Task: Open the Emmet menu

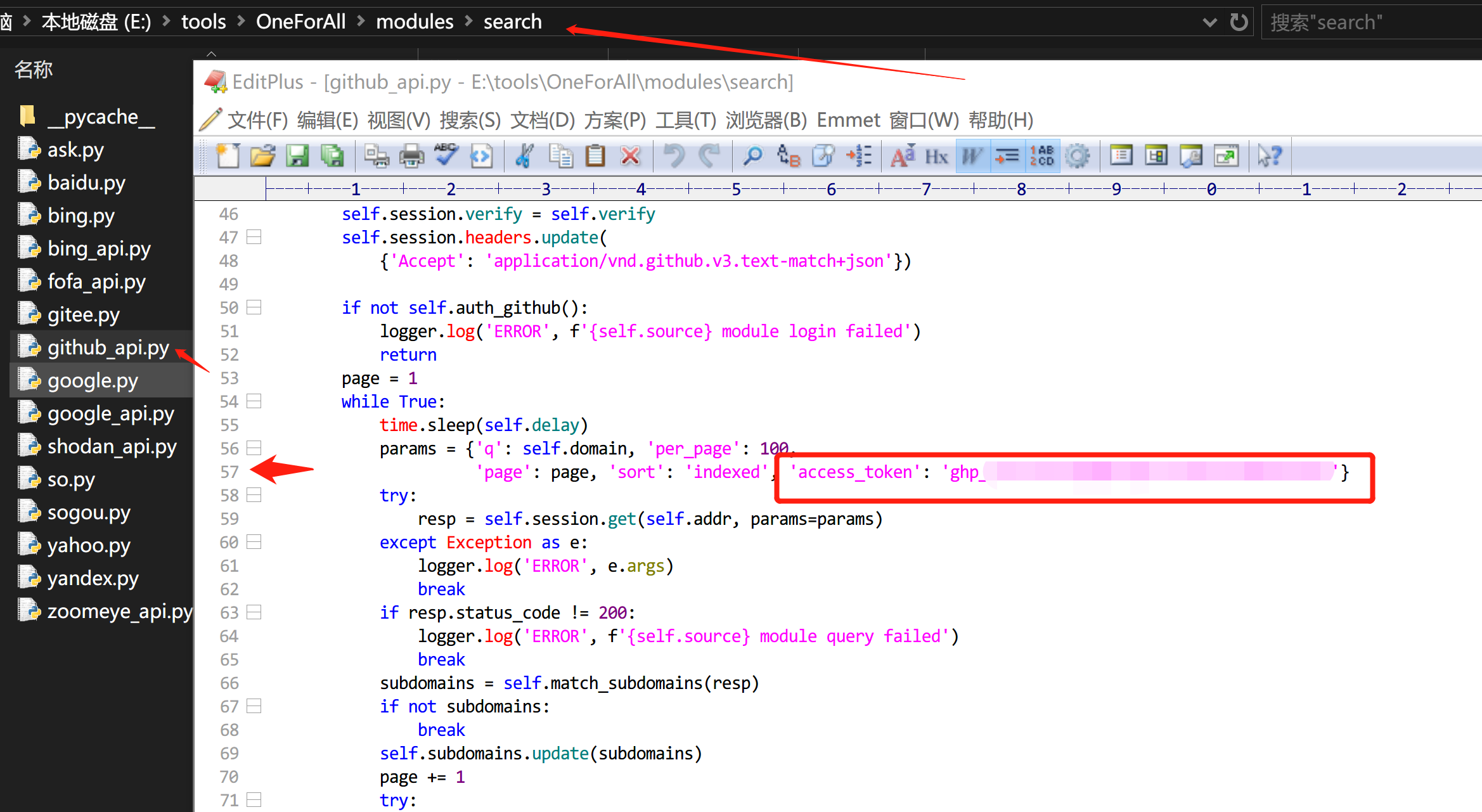Action: tap(848, 120)
